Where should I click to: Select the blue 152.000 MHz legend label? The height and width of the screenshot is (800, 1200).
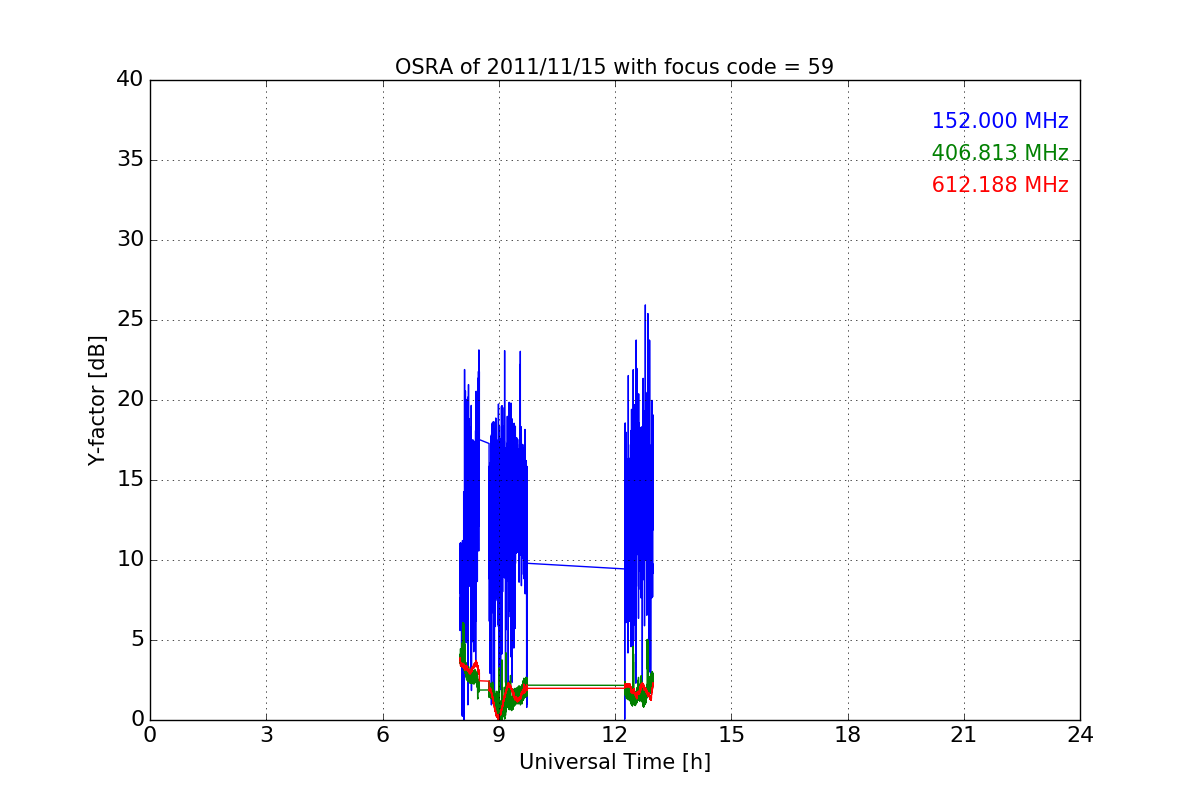point(1000,121)
